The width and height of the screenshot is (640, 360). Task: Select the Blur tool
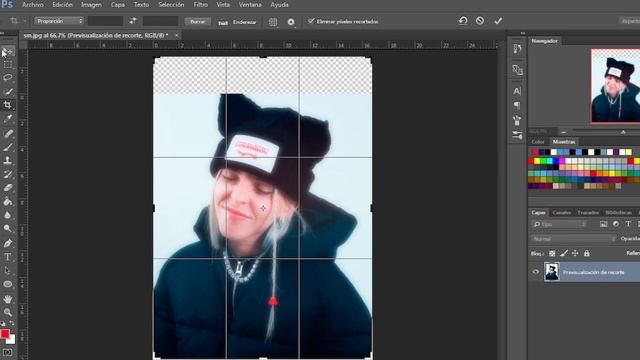[x=8, y=215]
